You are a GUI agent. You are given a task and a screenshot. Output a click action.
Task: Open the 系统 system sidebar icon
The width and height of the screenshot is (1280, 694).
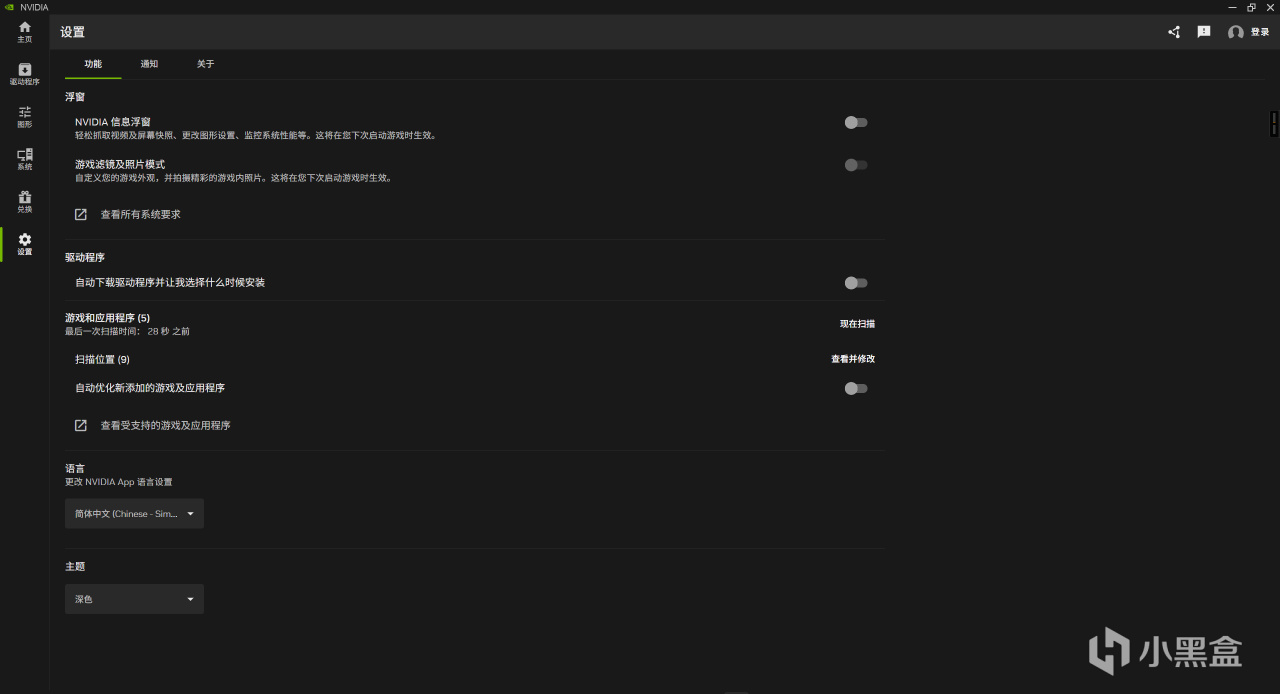(25, 159)
